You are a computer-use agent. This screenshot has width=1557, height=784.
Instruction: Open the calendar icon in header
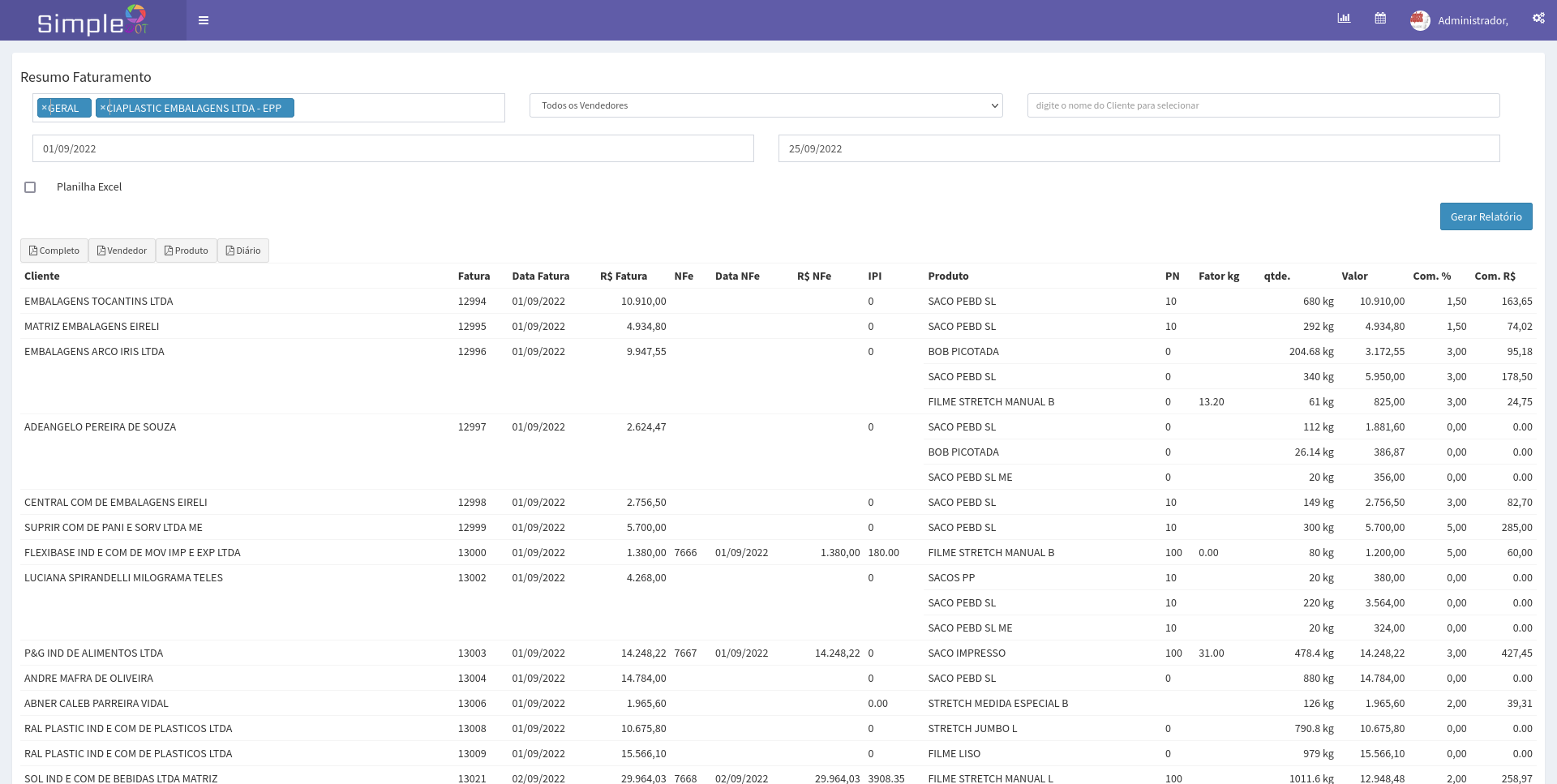pyautogui.click(x=1380, y=19)
